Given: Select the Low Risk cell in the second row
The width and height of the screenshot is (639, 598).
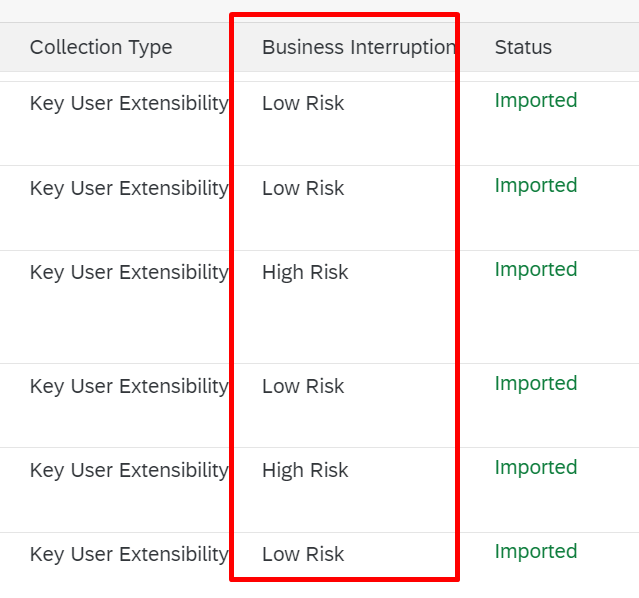Looking at the screenshot, I should pos(303,188).
